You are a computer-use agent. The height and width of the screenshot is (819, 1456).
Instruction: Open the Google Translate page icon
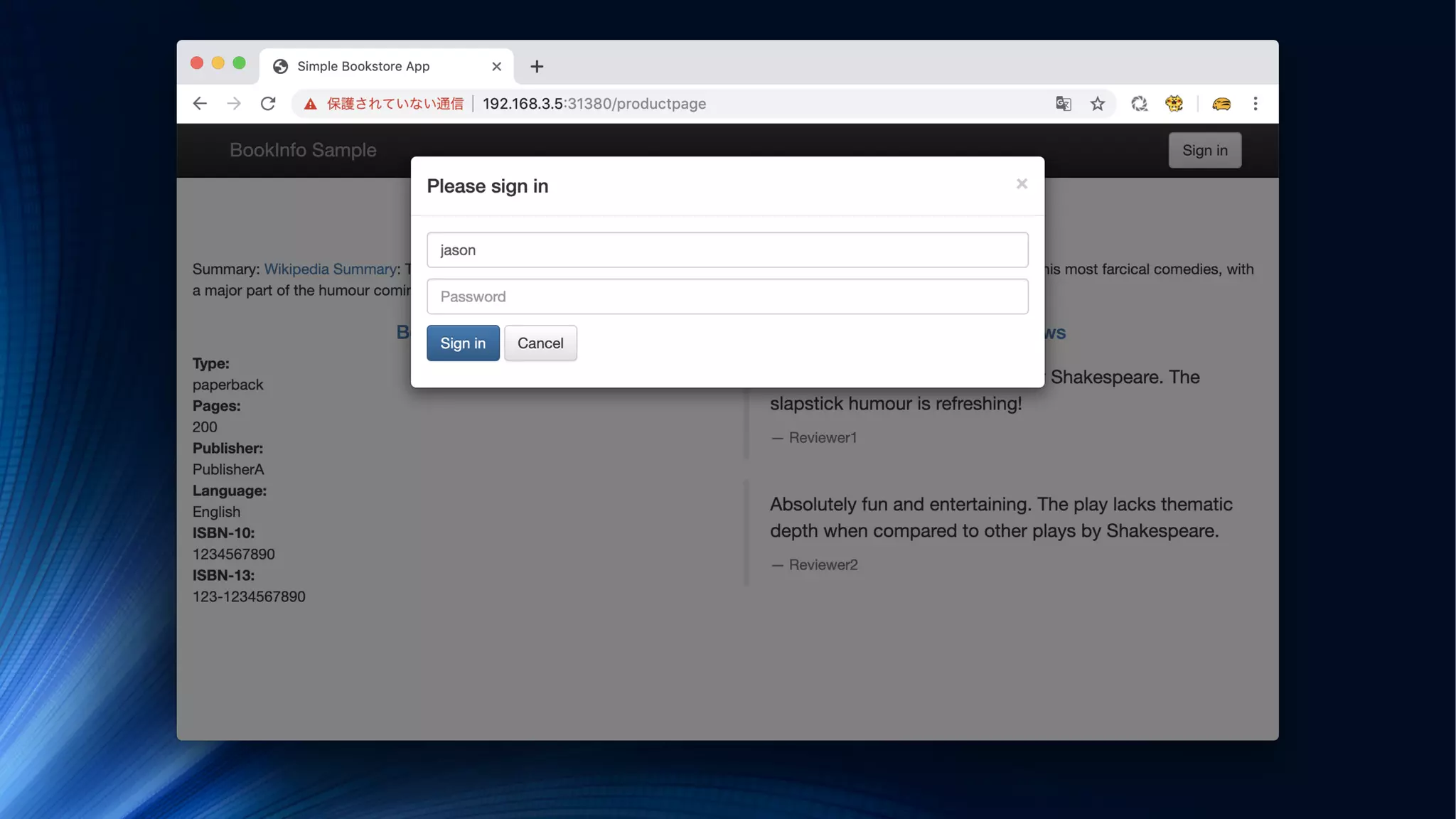pyautogui.click(x=1063, y=104)
